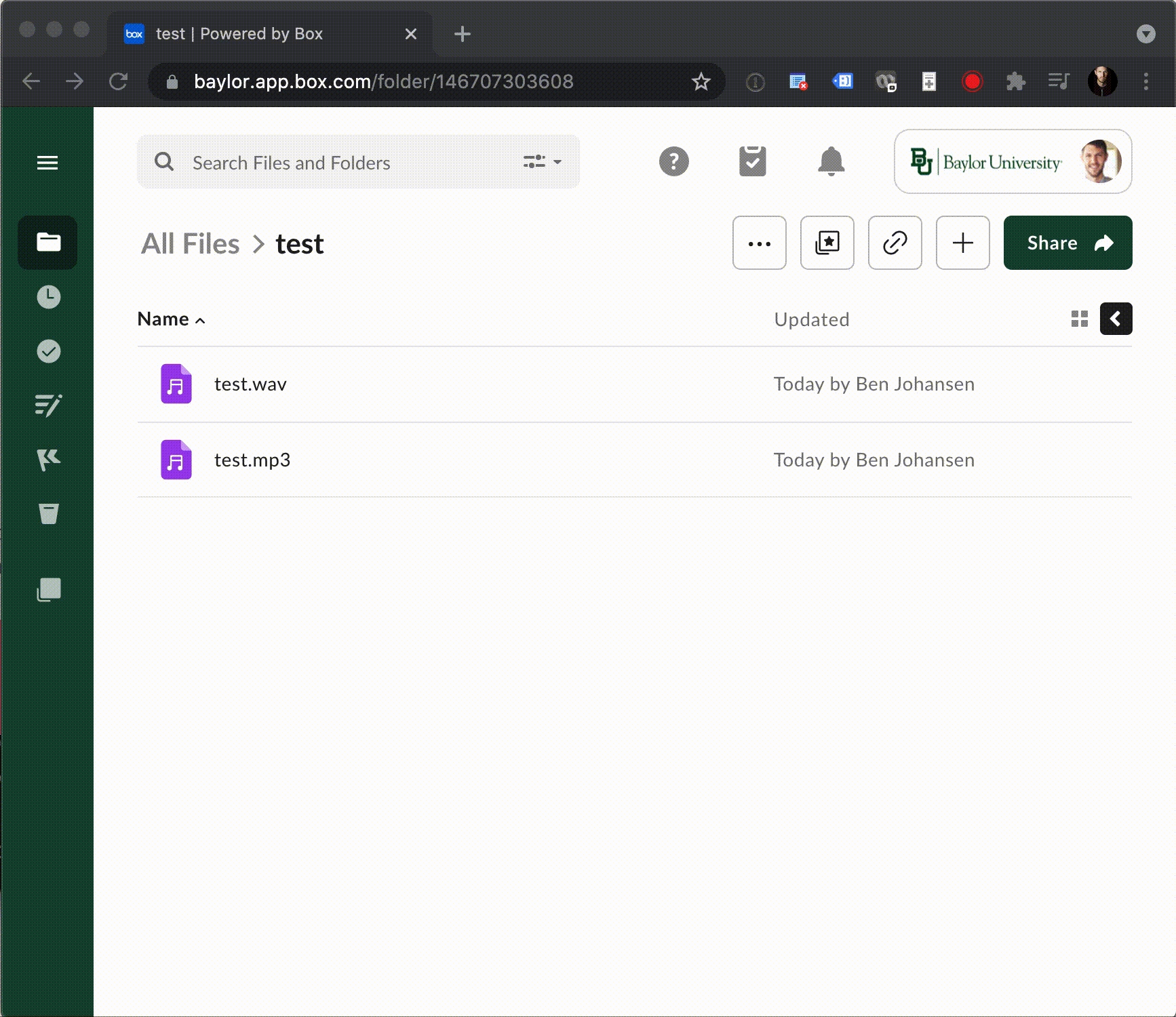Open Recents clock icon in sidebar
This screenshot has height=1017, width=1176.
48,297
